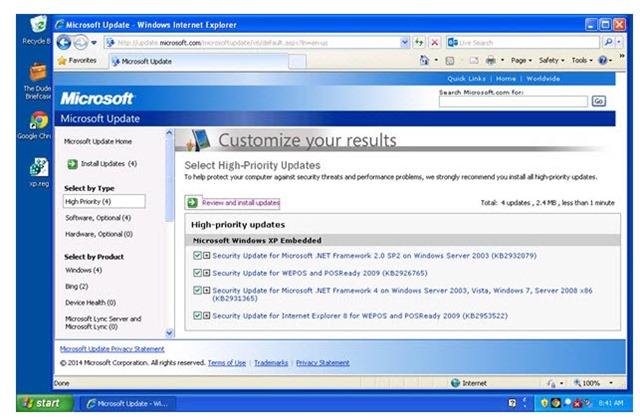Image resolution: width=640 pixels, height=418 pixels.
Task: Expand details for KB2931365 update
Action: click(207, 290)
